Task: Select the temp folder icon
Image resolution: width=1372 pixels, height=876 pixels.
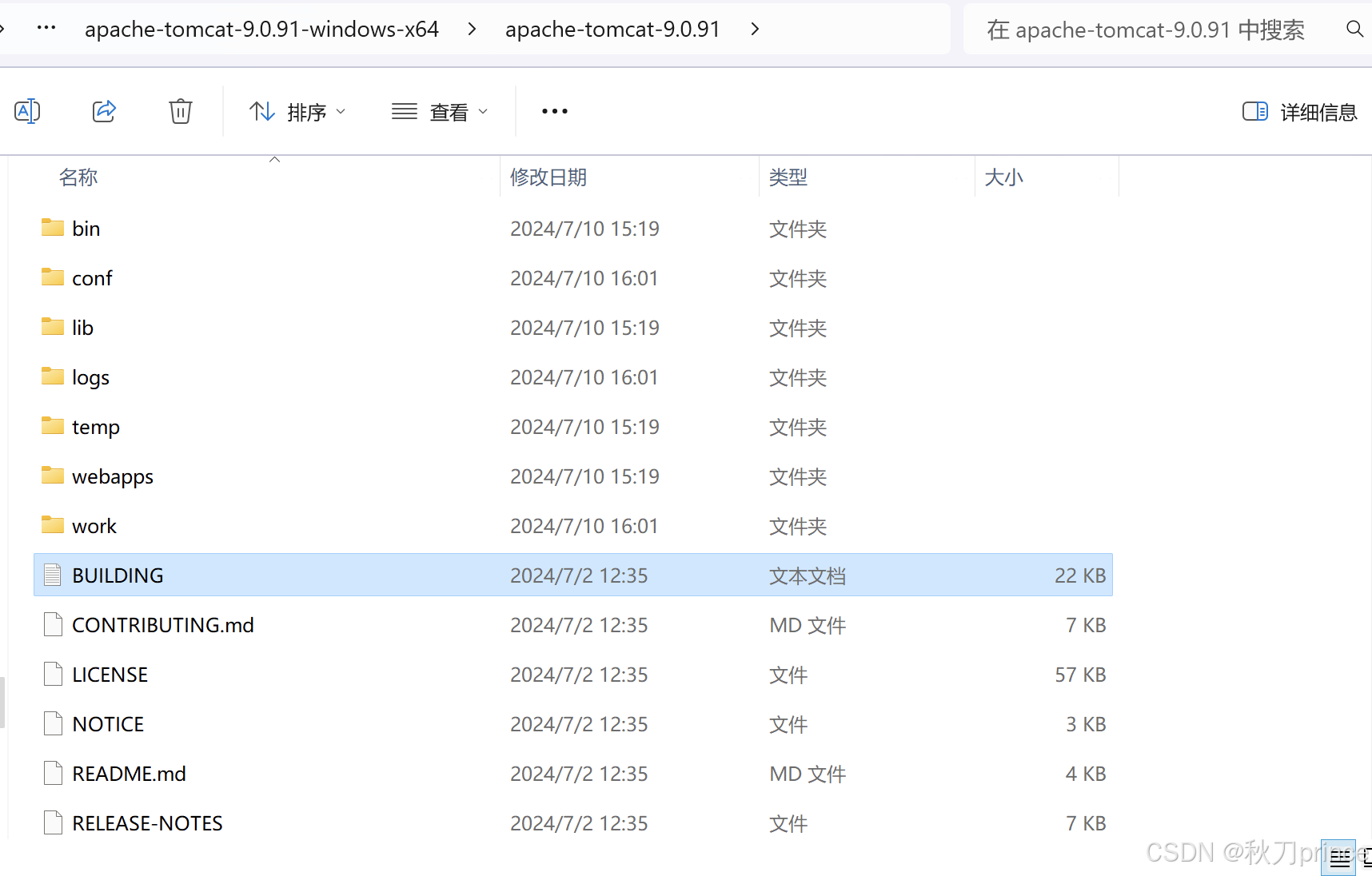Action: point(53,426)
